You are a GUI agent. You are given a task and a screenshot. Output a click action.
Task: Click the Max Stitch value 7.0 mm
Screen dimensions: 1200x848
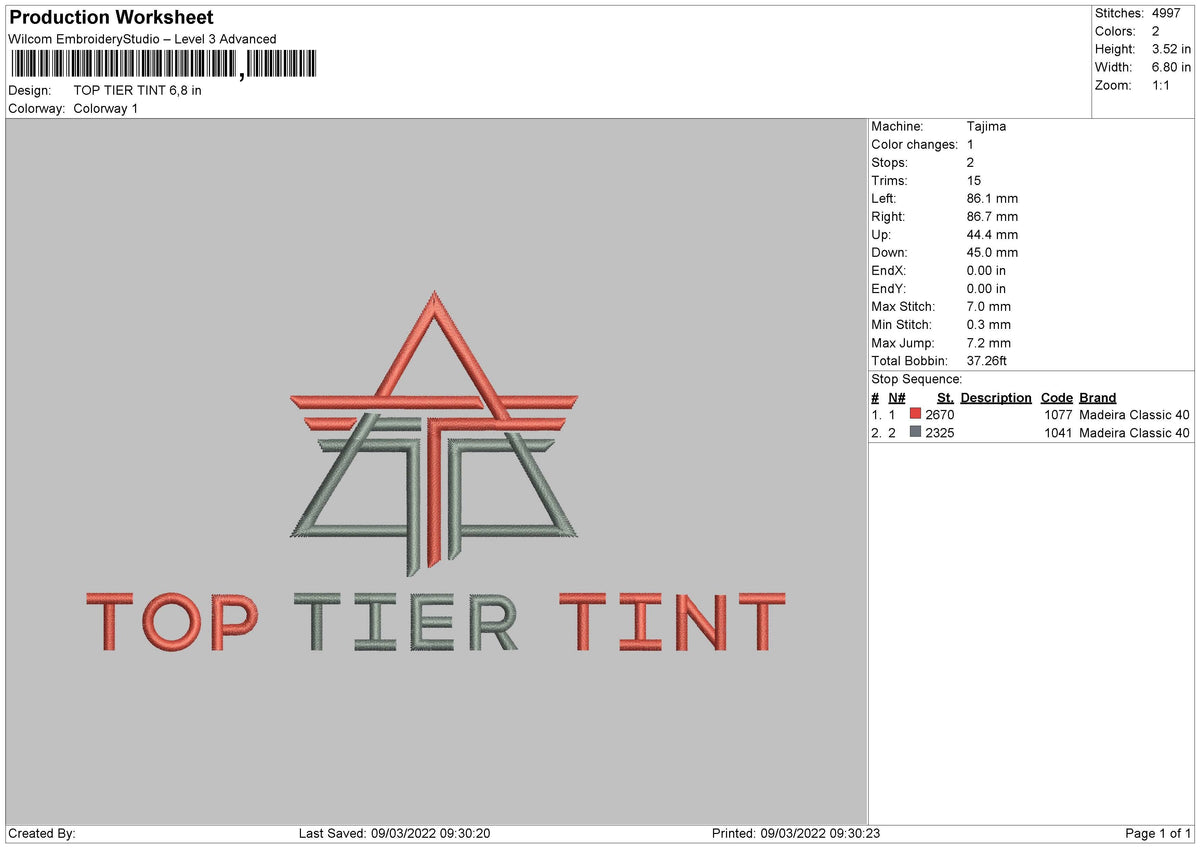[989, 306]
